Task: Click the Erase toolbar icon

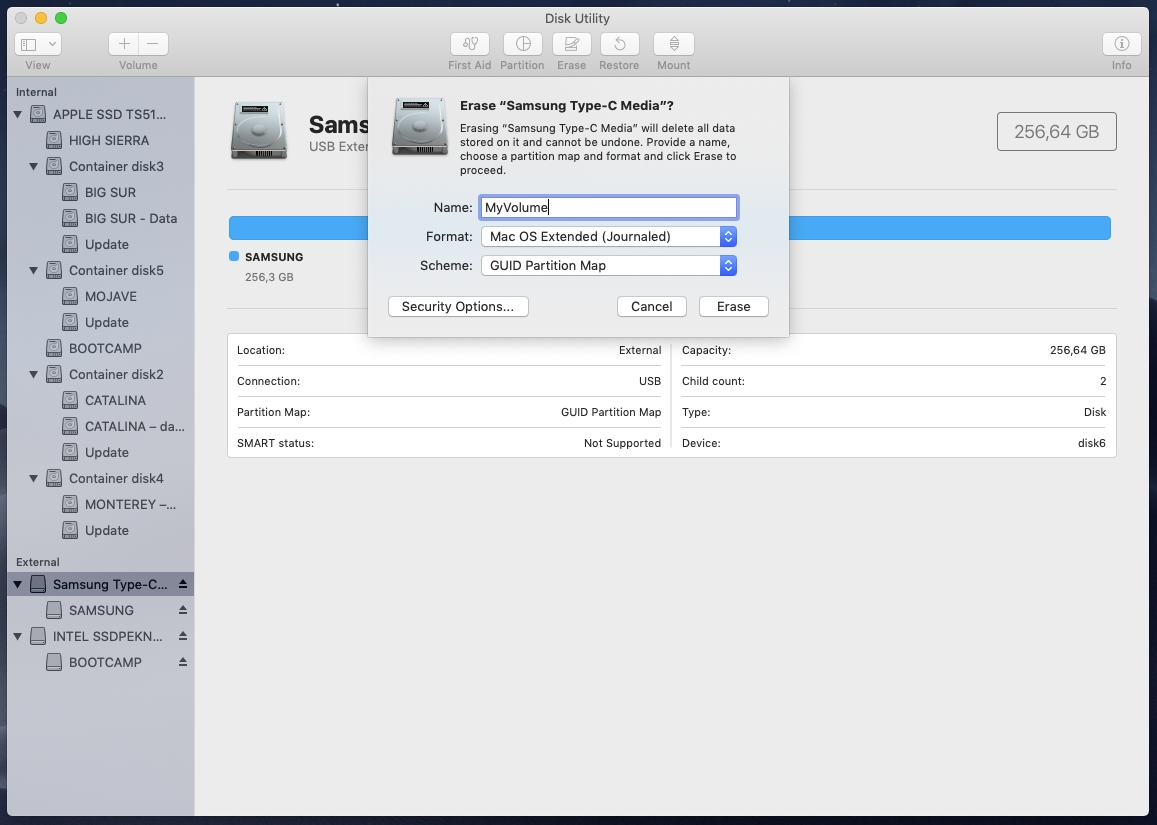Action: tap(571, 44)
